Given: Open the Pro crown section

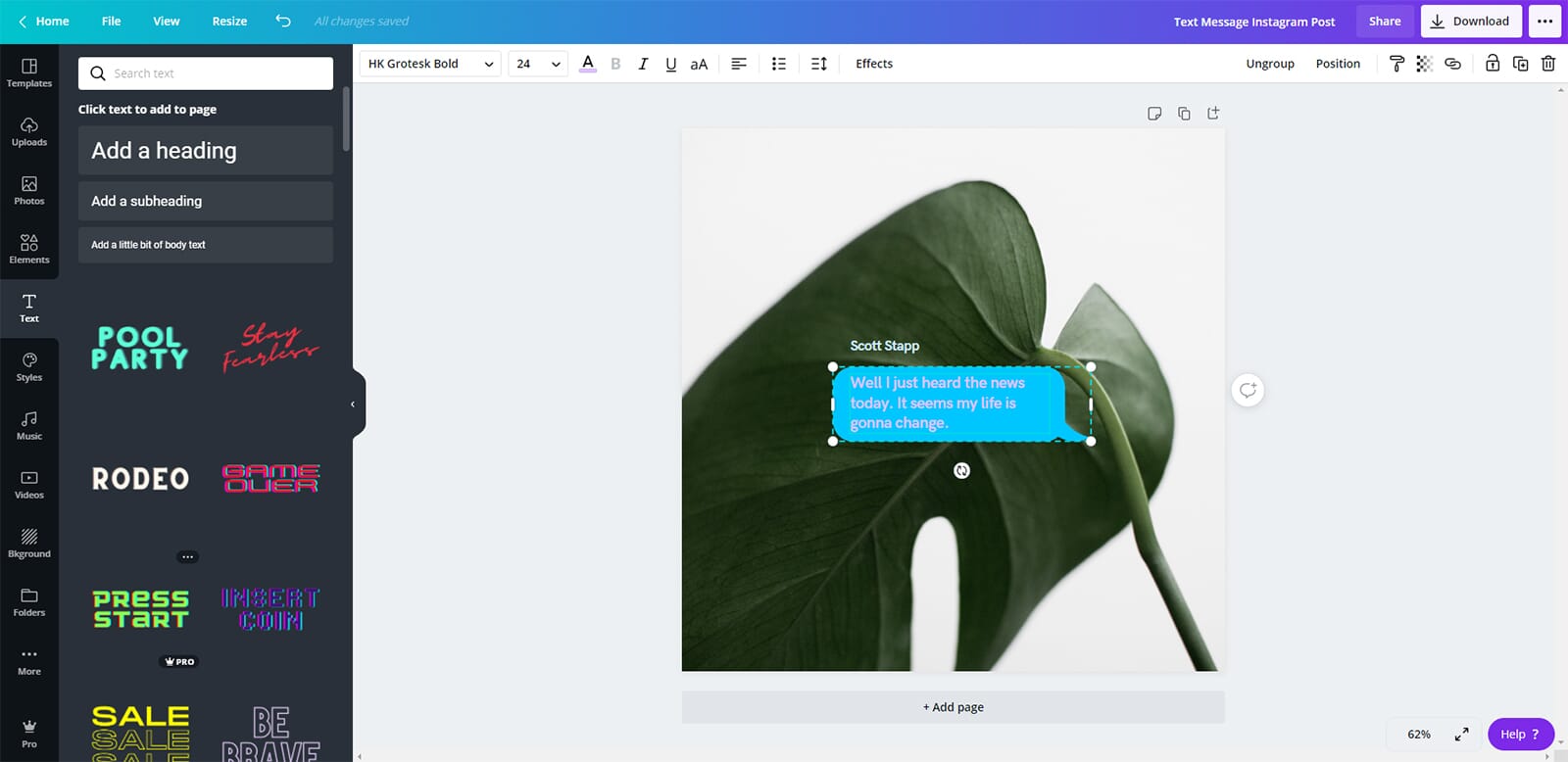Looking at the screenshot, I should (29, 734).
